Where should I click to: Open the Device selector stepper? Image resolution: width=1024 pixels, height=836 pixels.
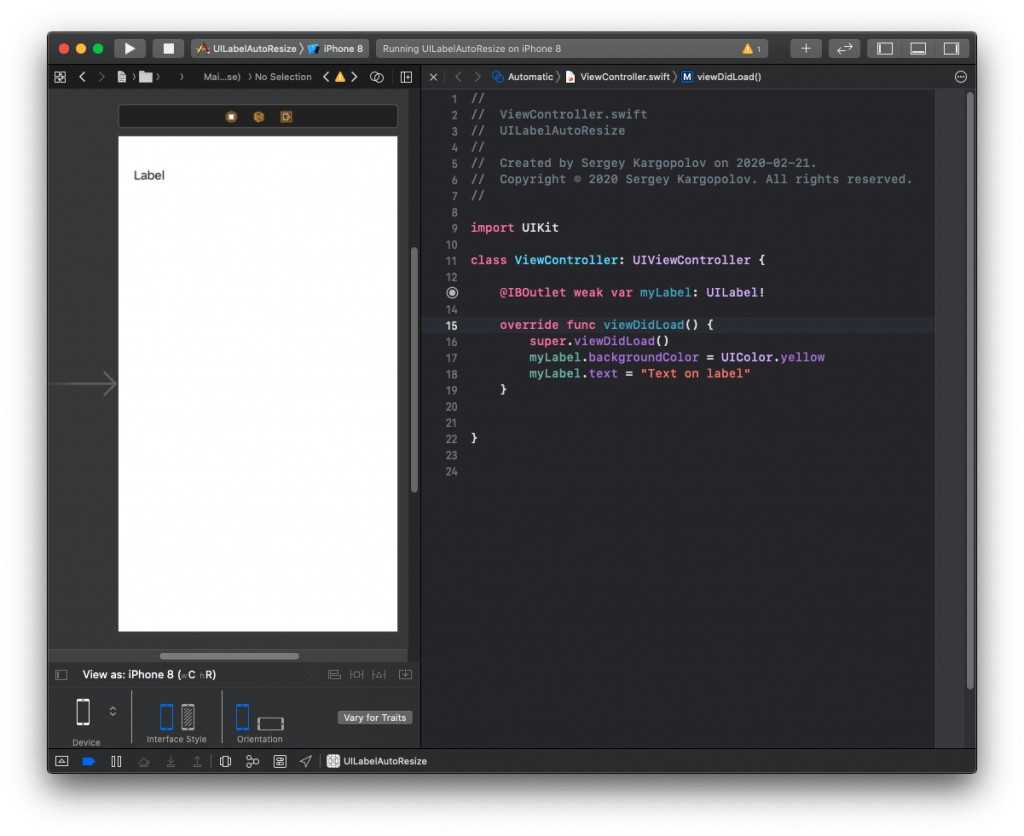click(x=113, y=711)
